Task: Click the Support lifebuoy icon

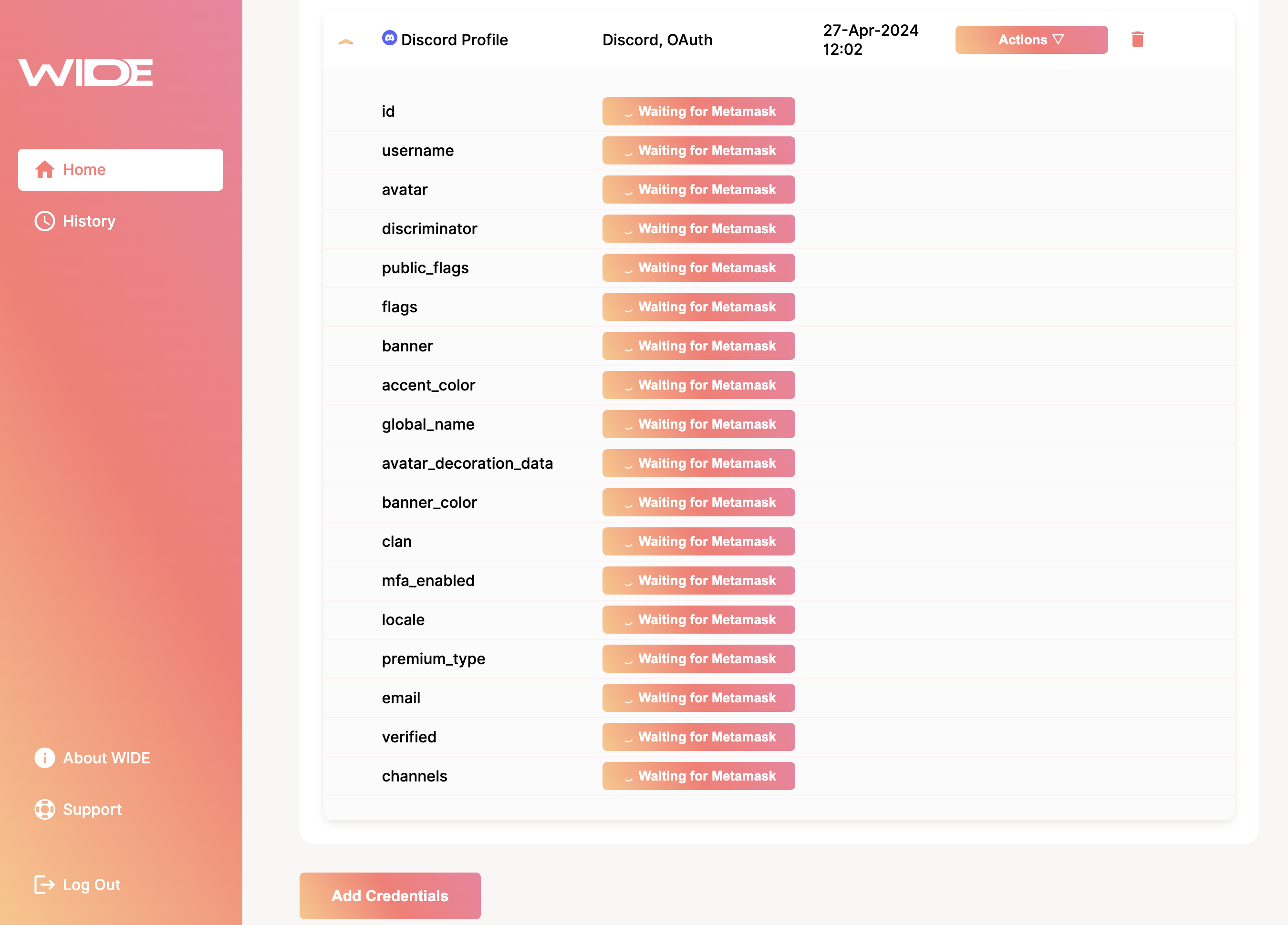Action: pos(45,809)
